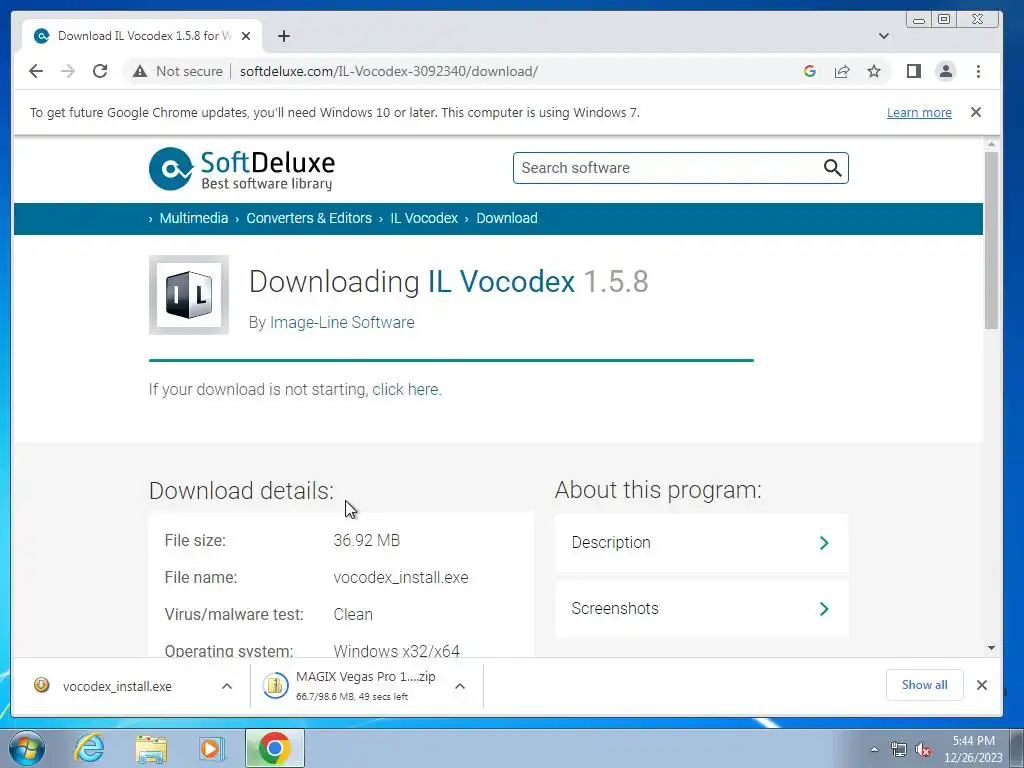Open the Chrome side panel
Image resolution: width=1024 pixels, height=768 pixels.
click(914, 71)
